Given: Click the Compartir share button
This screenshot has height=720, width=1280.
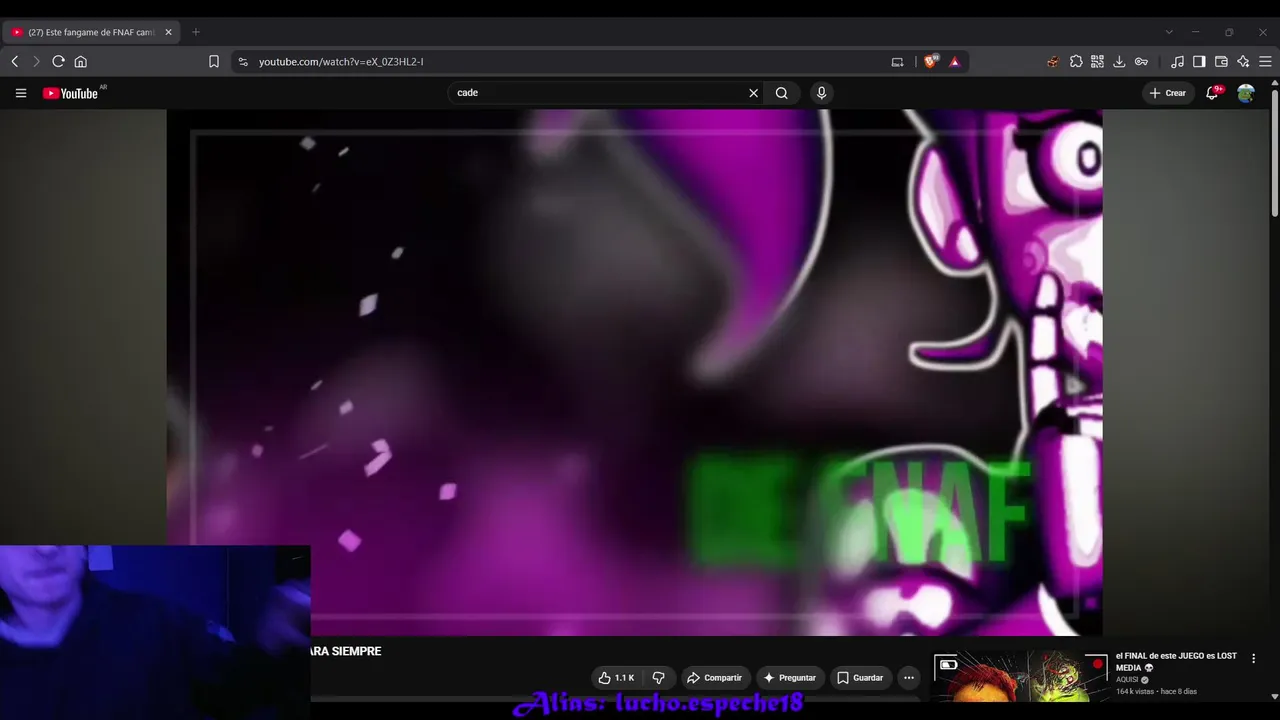Looking at the screenshot, I should click(x=714, y=678).
